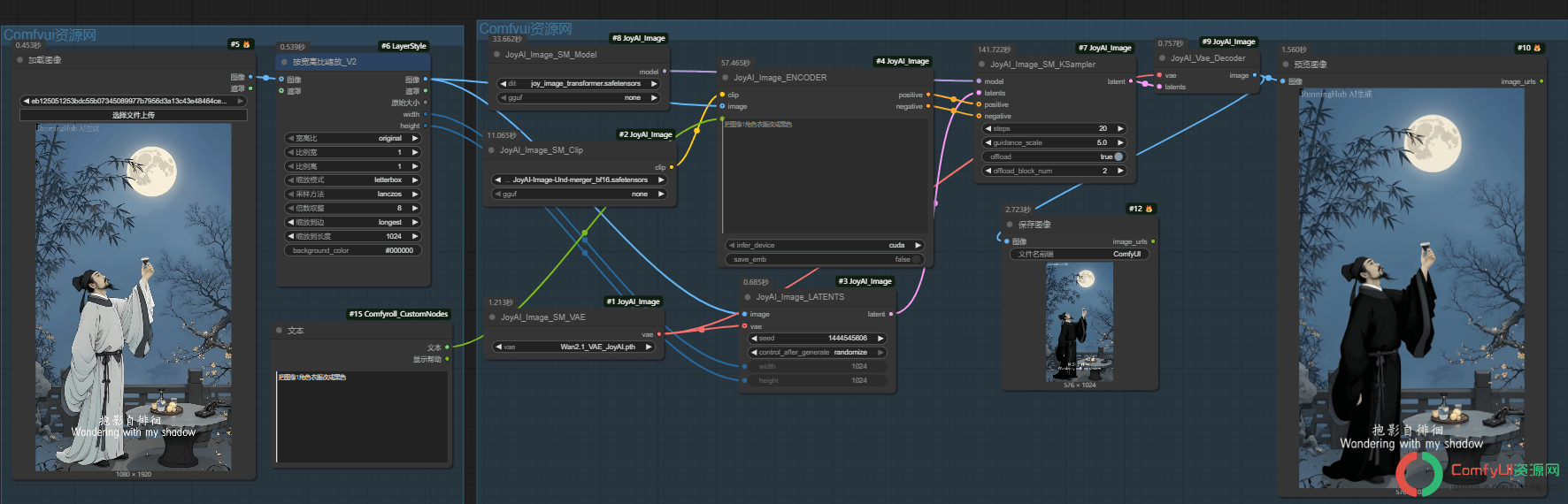The height and width of the screenshot is (504, 1568).
Task: Select the left Comfyui资源网 group title
Action: click(x=50, y=34)
